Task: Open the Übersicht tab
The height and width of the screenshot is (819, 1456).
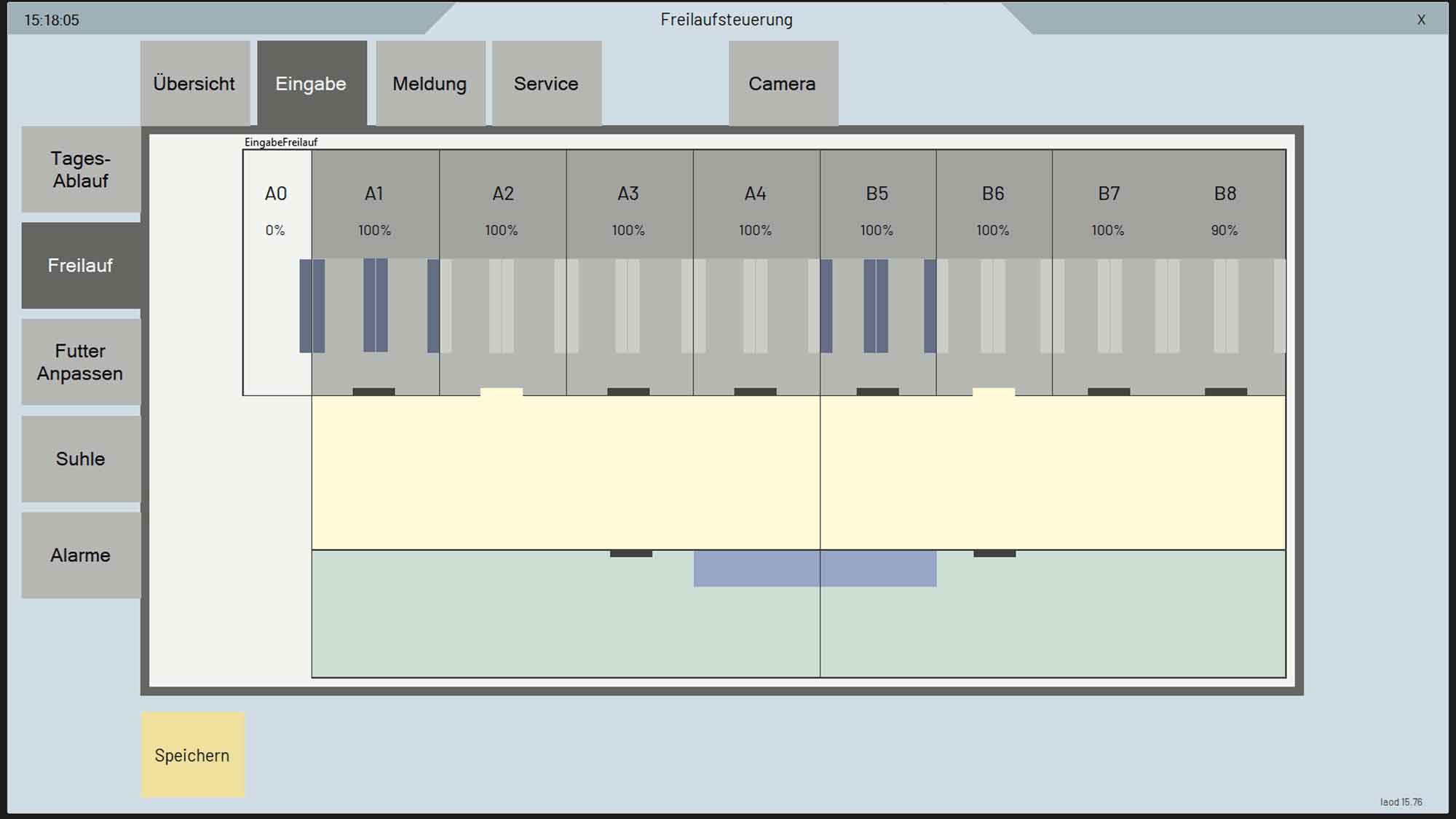Action: coord(194,84)
